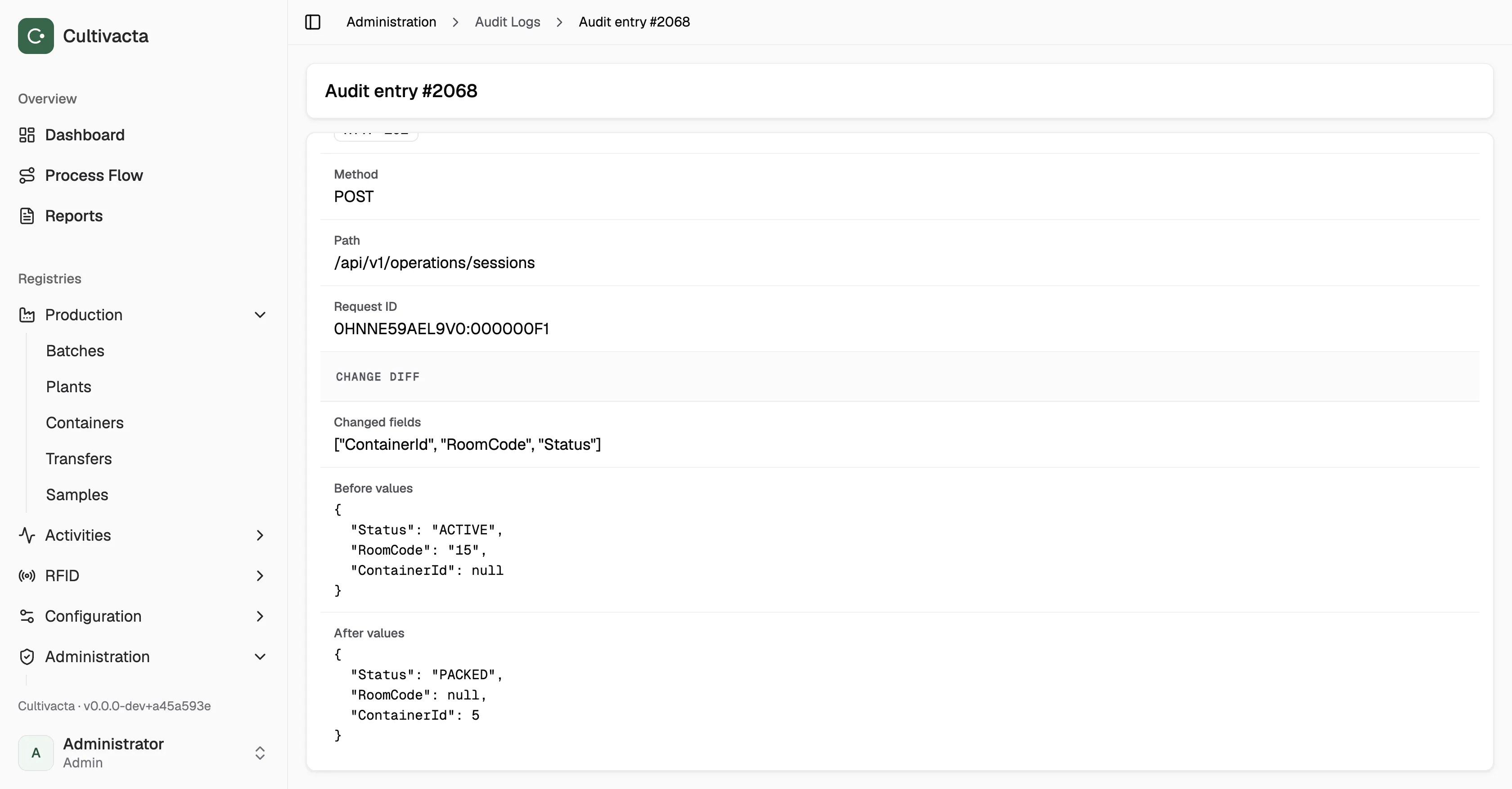The height and width of the screenshot is (789, 1512).
Task: Click the "Status": "PACKED" line
Action: [427, 675]
